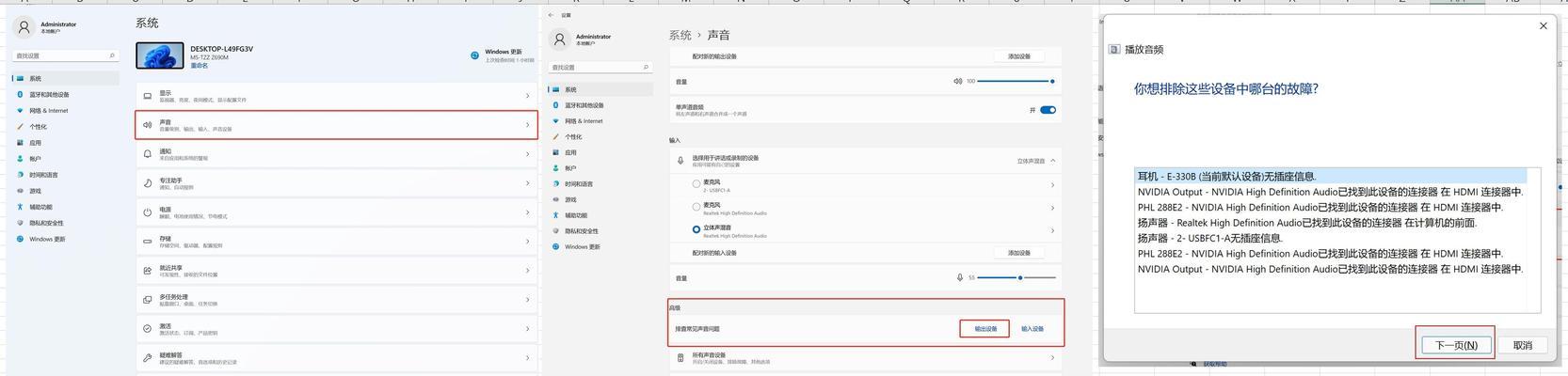Click the desktop thumbnail beside DESKTOP-L49FG3V
The image size is (1568, 376).
point(159,55)
